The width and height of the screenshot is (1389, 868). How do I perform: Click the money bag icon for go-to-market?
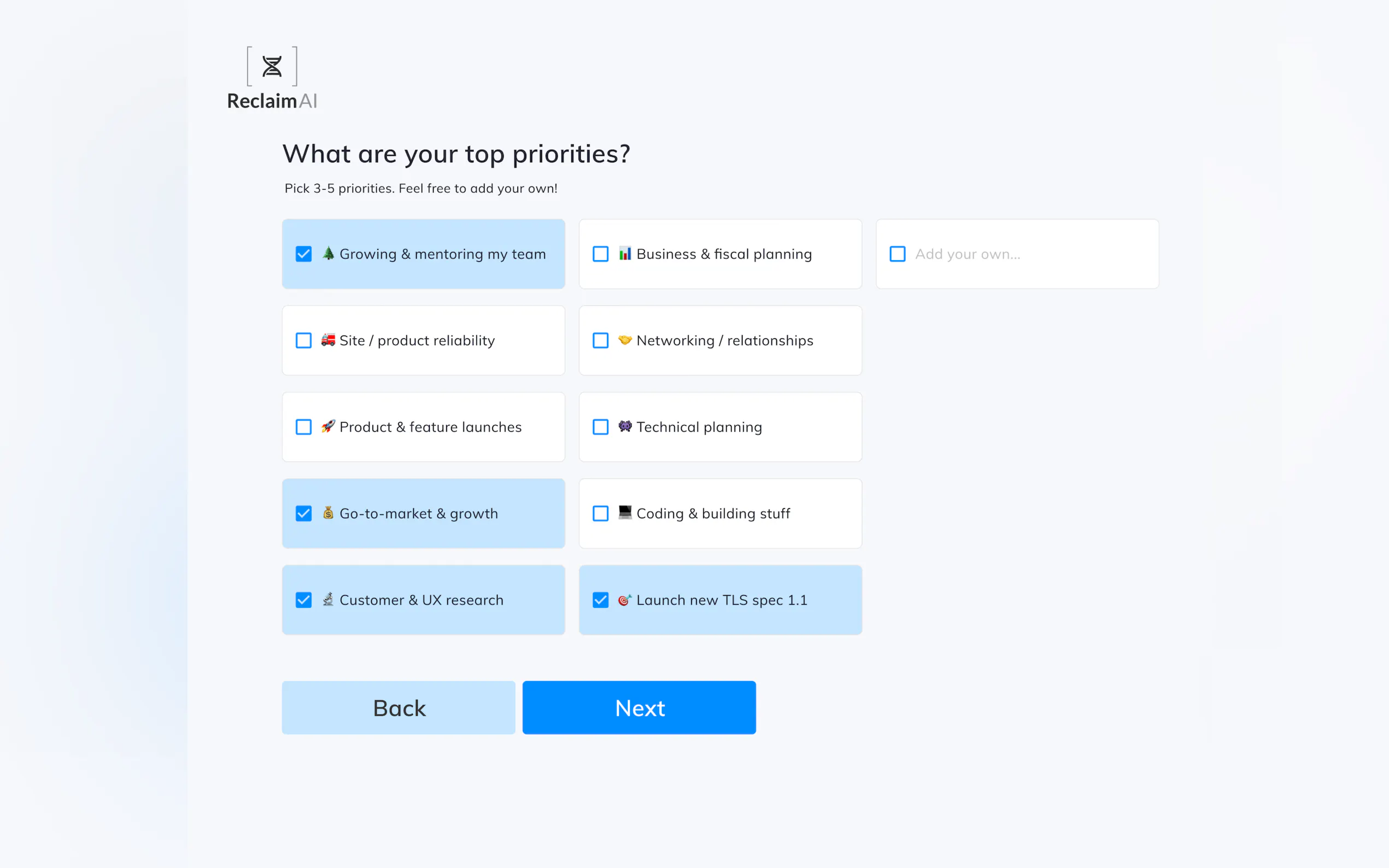click(x=328, y=513)
